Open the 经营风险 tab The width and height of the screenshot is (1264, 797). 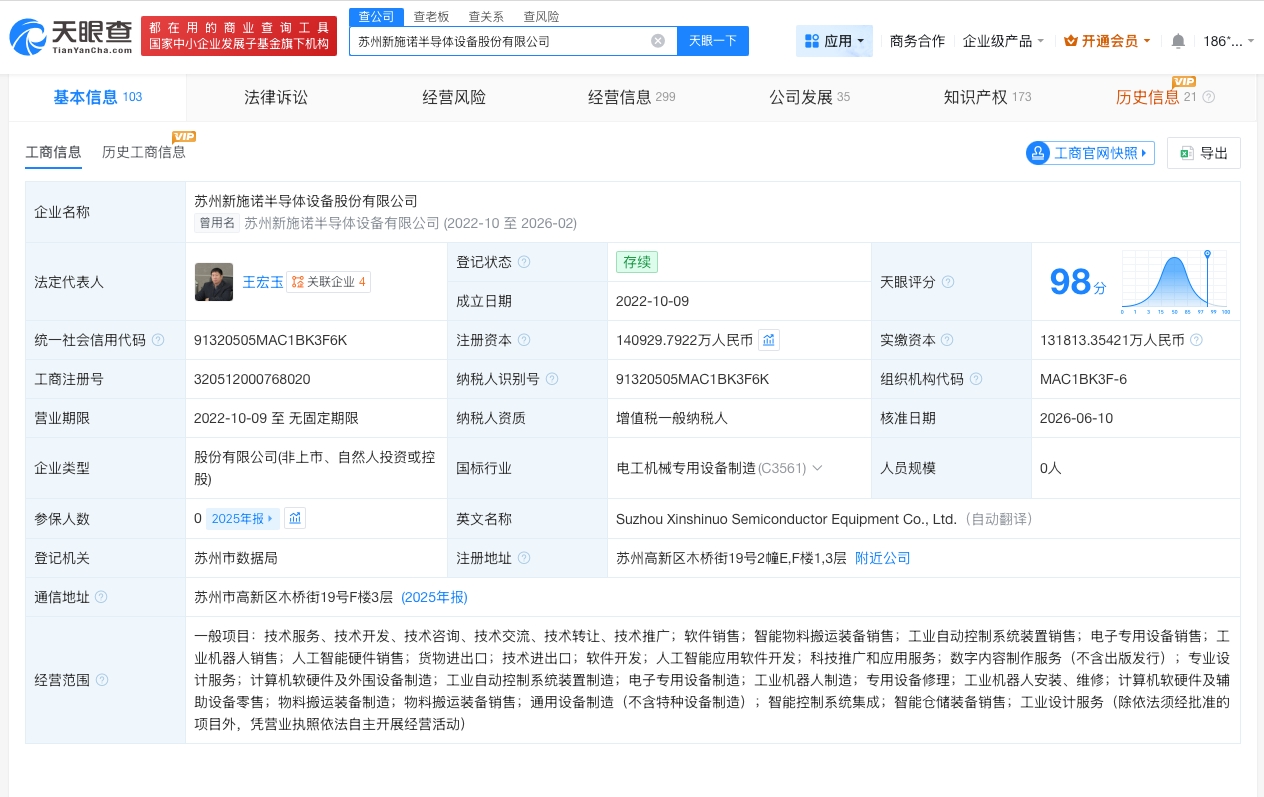[454, 97]
